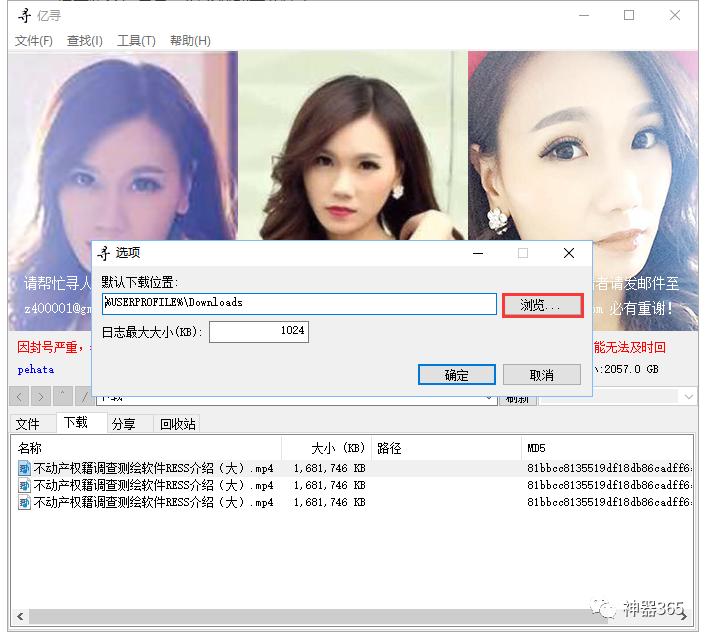Open the 工具(T) menu
The image size is (706, 639).
pos(136,41)
